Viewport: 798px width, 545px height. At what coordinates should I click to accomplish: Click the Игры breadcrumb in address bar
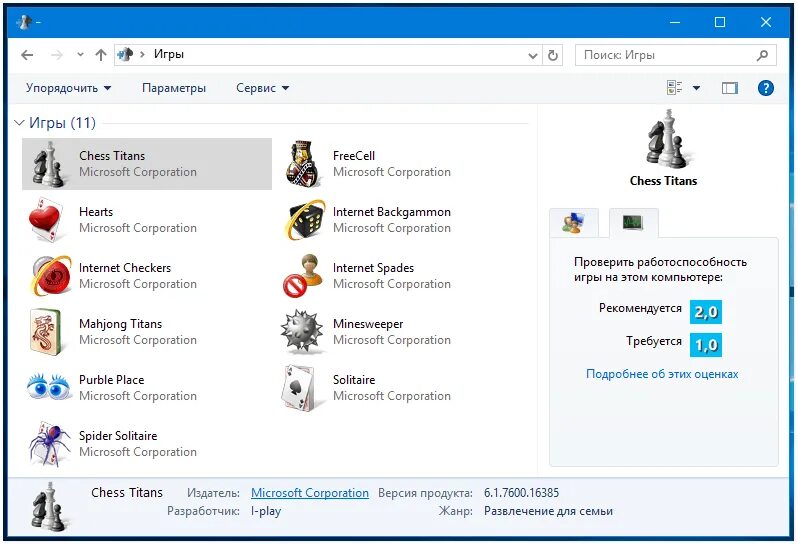click(x=169, y=54)
